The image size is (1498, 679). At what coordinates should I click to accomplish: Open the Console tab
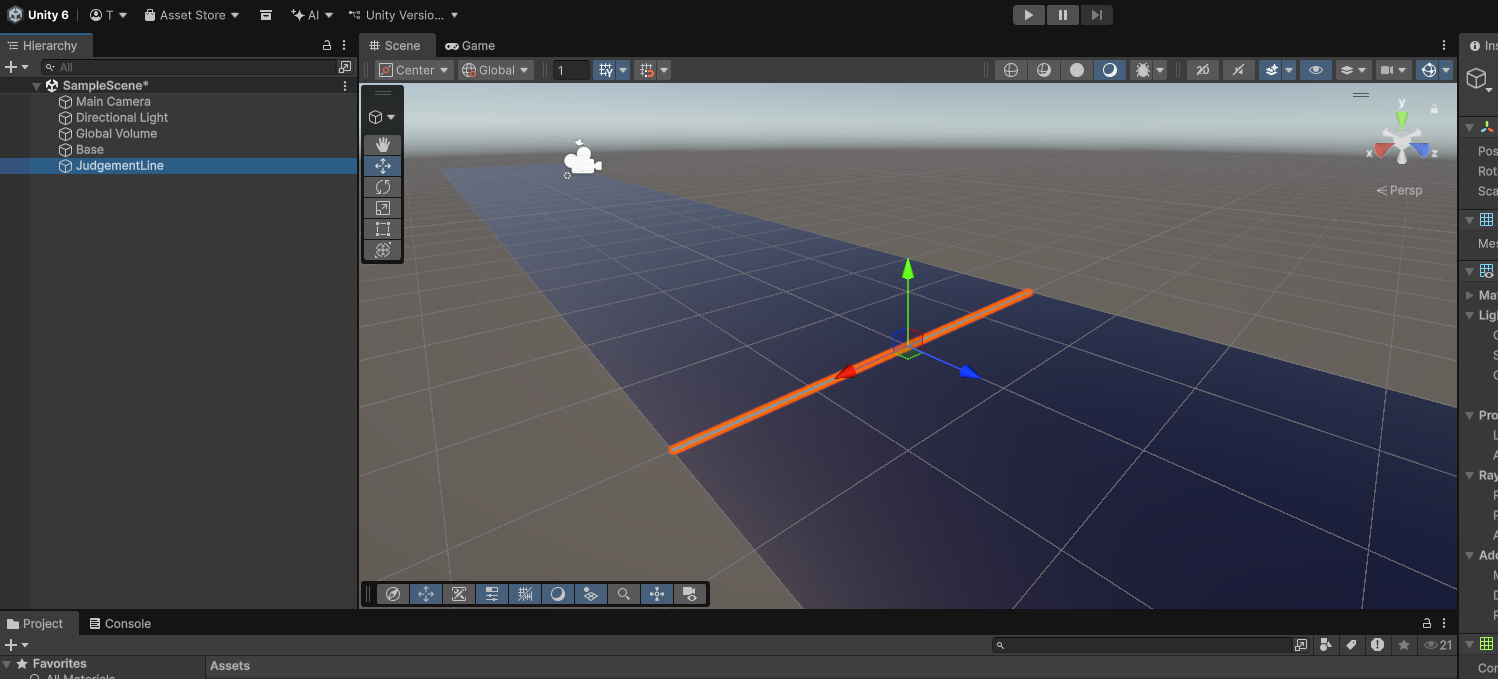[x=119, y=624]
